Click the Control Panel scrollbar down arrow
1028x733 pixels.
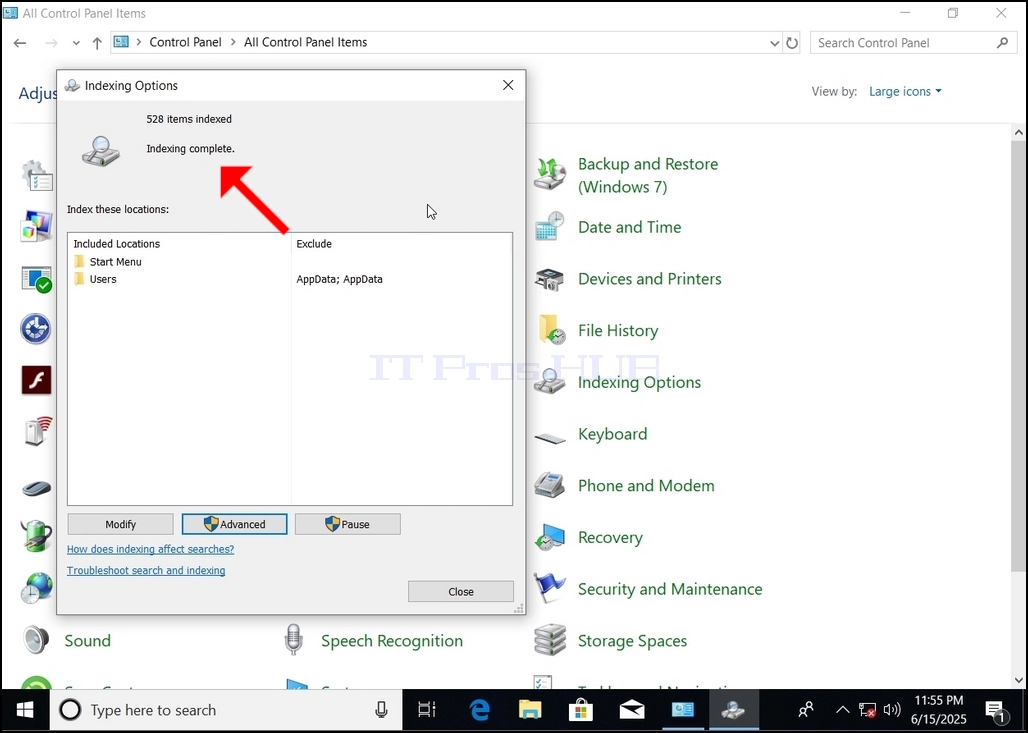click(x=1018, y=680)
